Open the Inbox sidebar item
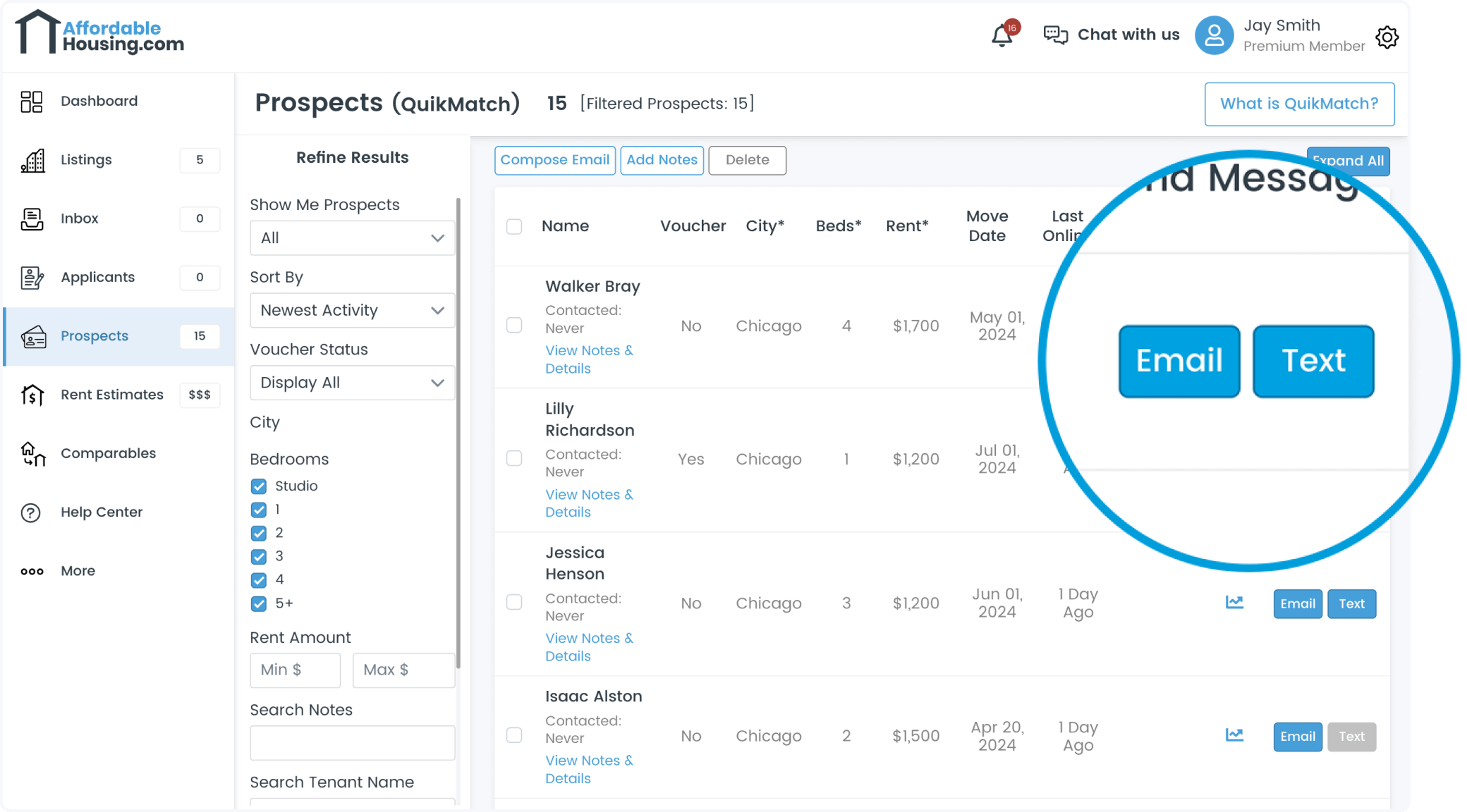 [x=79, y=219]
